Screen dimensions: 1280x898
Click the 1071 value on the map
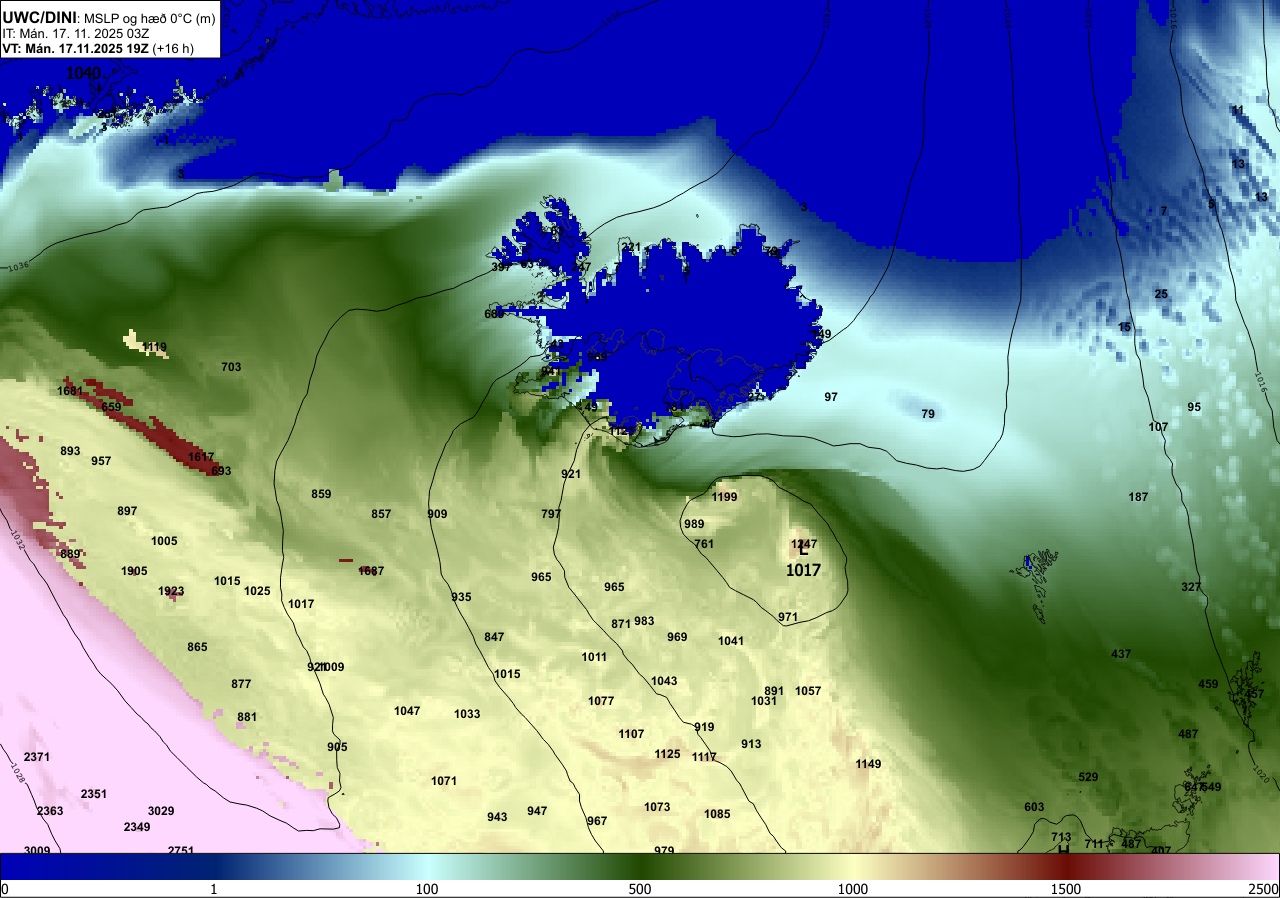pyautogui.click(x=444, y=781)
